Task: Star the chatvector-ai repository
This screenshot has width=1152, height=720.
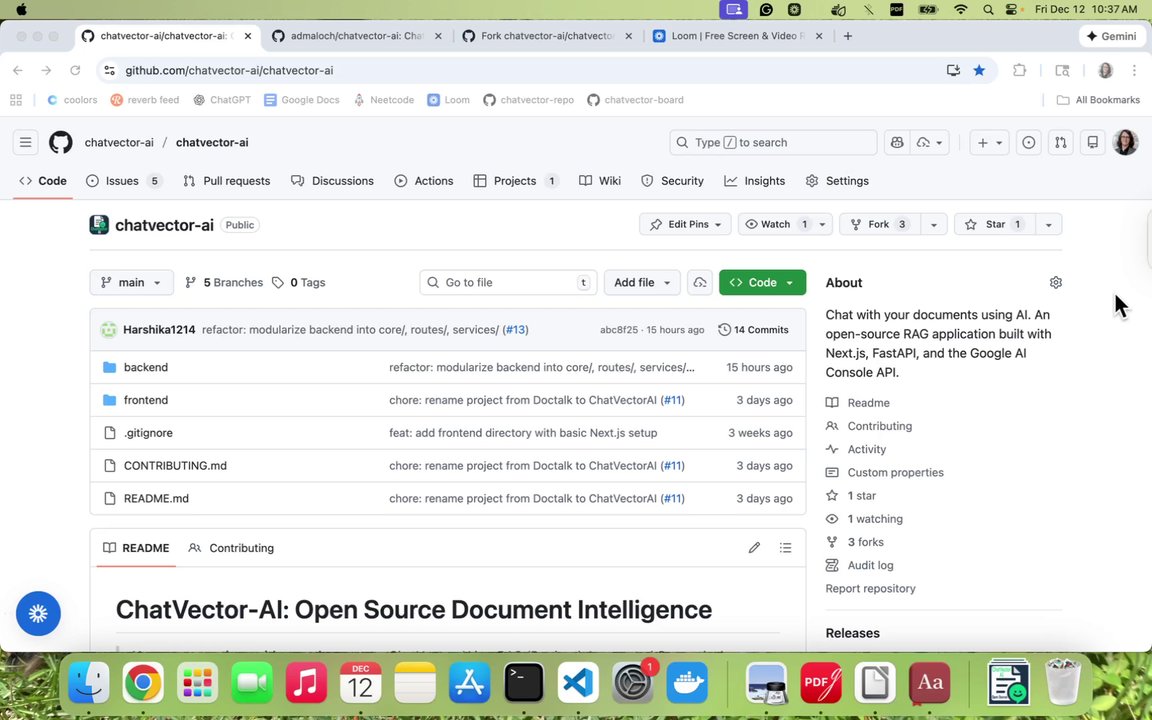Action: coord(995,225)
